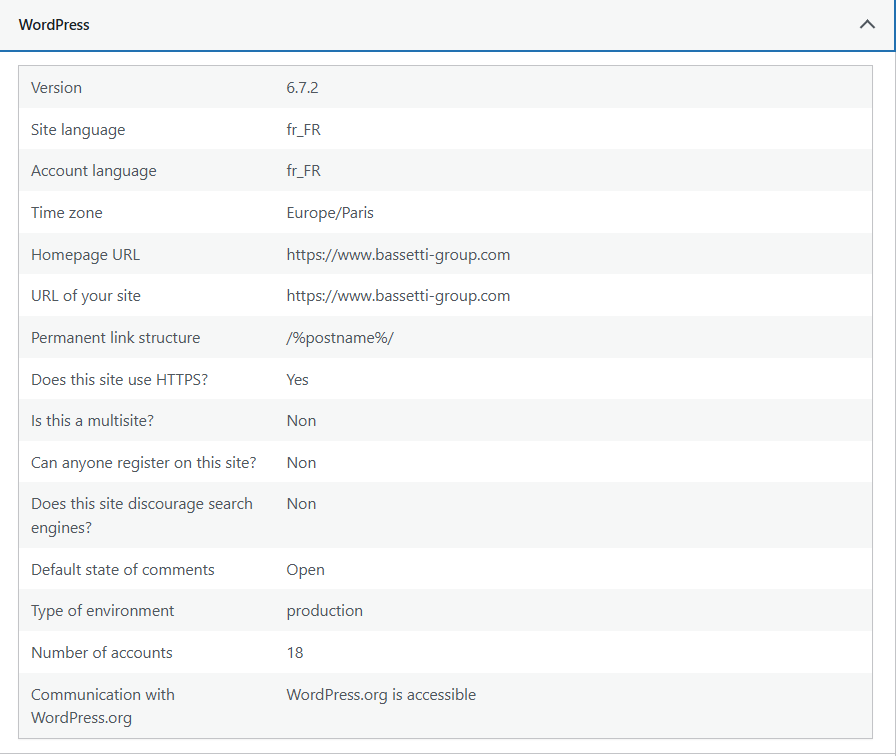This screenshot has width=896, height=756.
Task: Click the Homepage URL value
Action: click(x=398, y=255)
